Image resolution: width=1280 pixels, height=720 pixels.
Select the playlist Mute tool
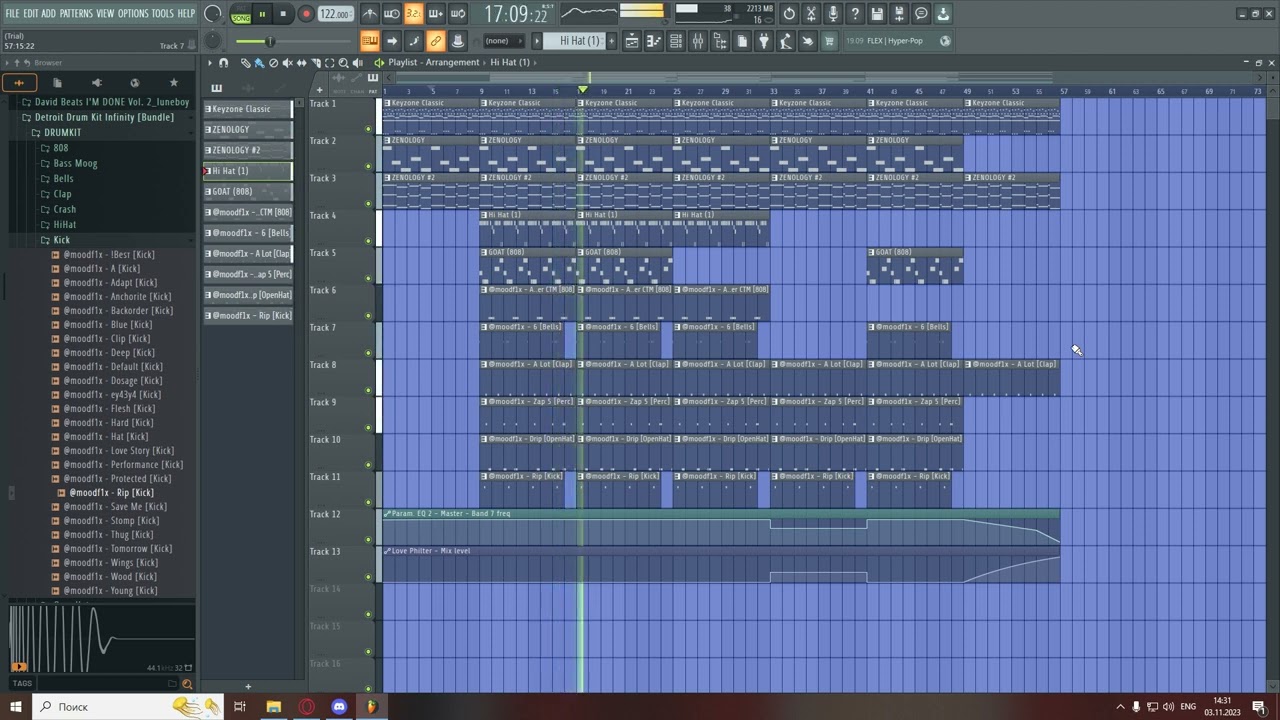pos(287,63)
